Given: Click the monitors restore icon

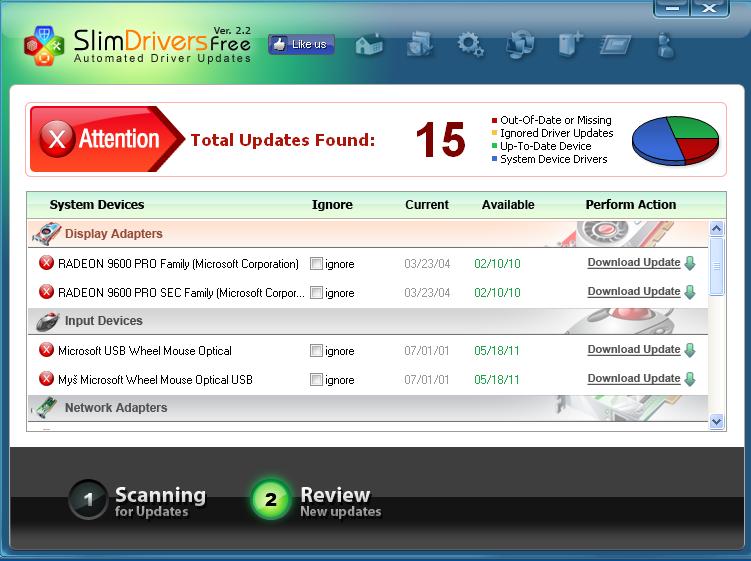Looking at the screenshot, I should pos(520,44).
